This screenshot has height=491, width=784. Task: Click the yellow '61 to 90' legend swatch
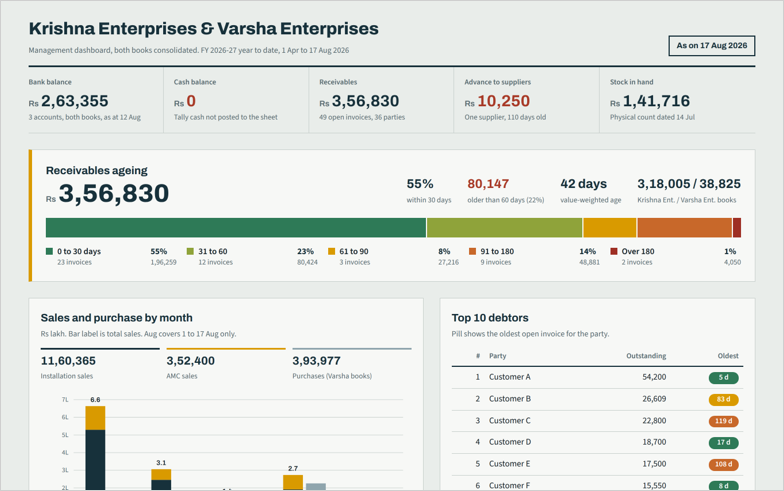coord(332,252)
